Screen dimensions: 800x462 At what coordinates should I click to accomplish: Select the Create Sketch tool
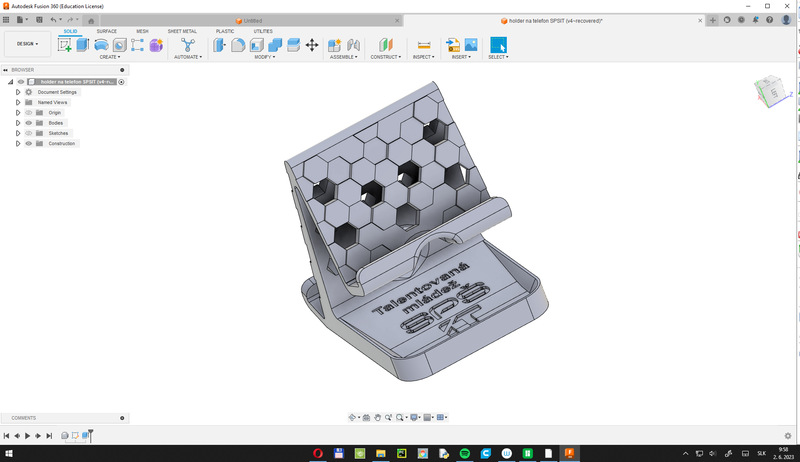click(65, 44)
